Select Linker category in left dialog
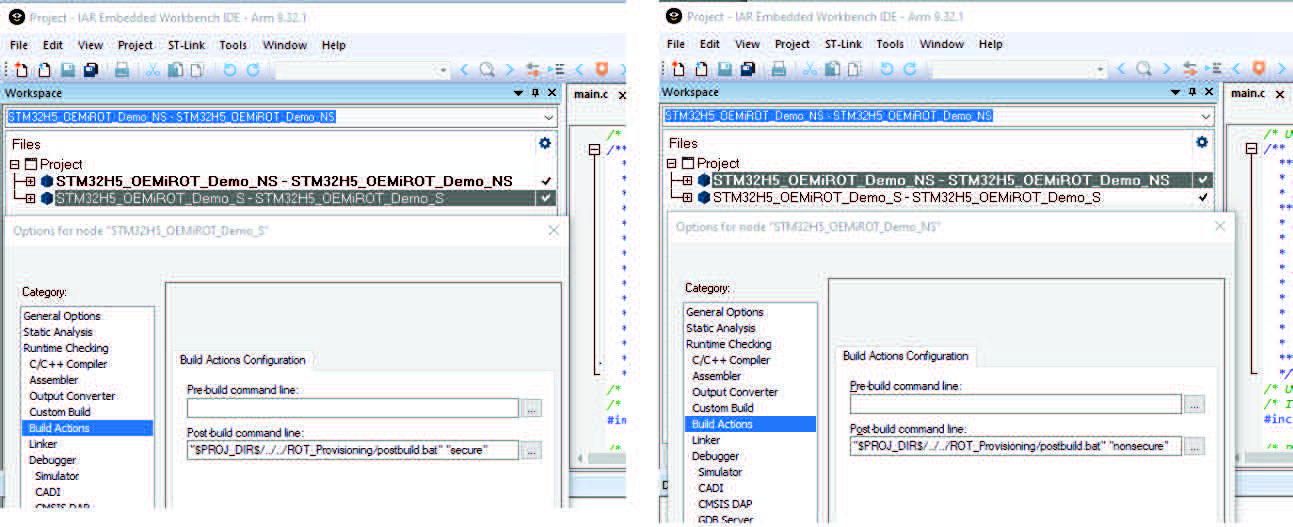This screenshot has width=1293, height=527. coord(43,444)
